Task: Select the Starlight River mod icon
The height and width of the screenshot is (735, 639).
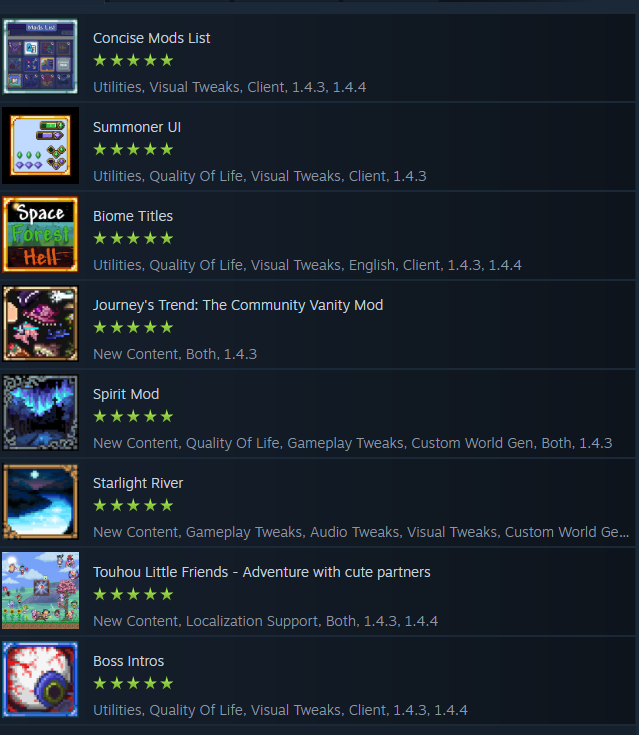Action: click(x=40, y=502)
